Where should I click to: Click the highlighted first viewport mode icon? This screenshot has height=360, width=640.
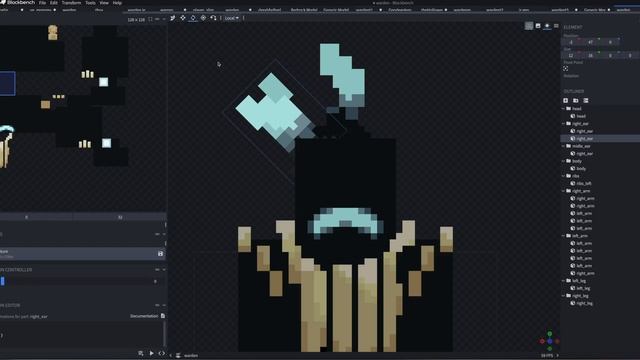click(529, 26)
